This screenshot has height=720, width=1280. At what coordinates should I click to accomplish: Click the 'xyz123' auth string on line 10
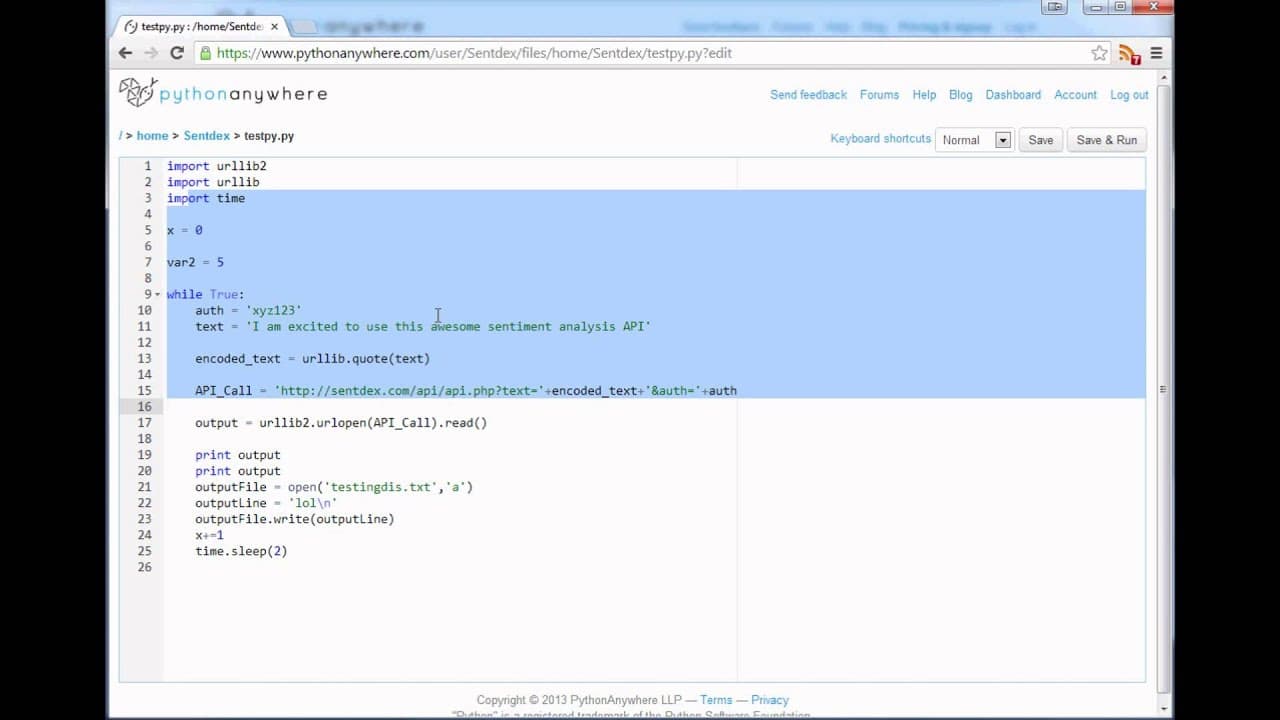click(x=273, y=310)
